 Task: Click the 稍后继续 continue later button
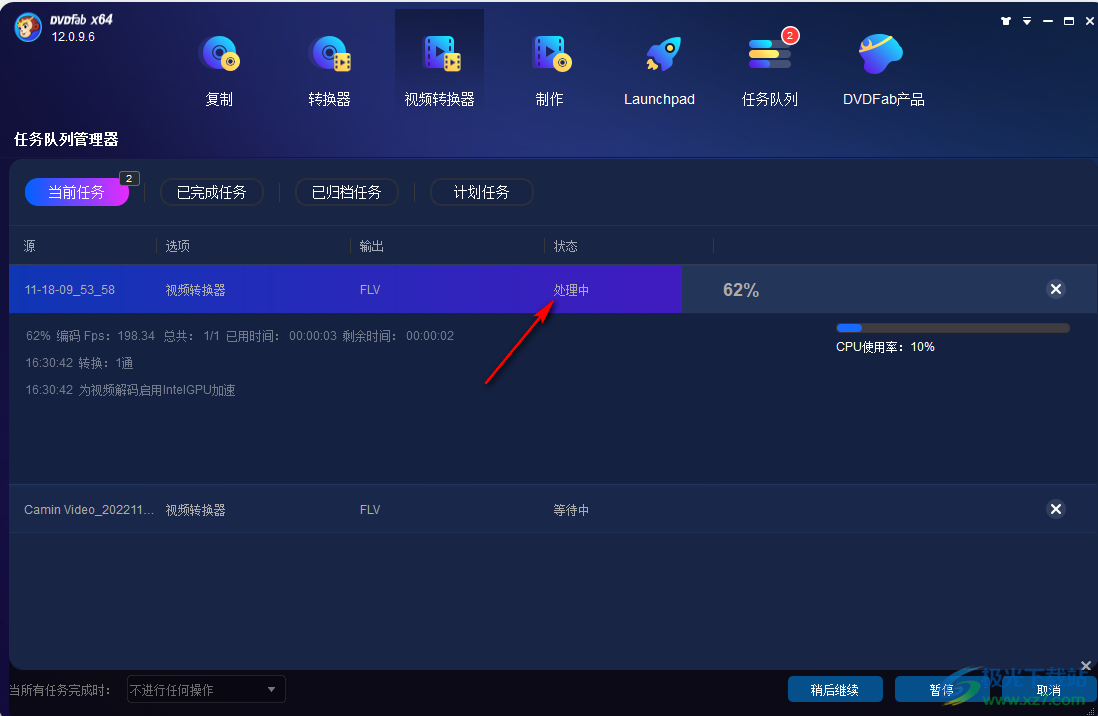pyautogui.click(x=835, y=689)
